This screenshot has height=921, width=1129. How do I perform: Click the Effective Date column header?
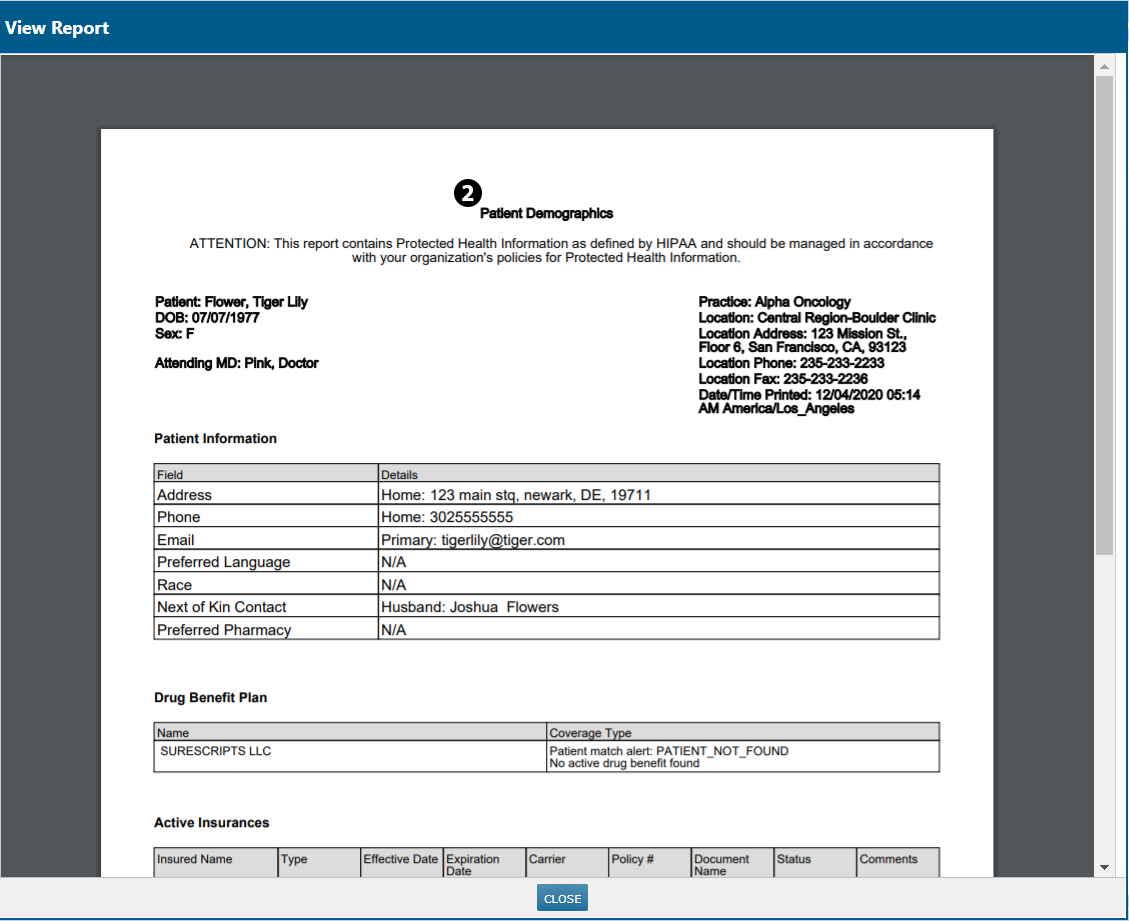tap(400, 859)
